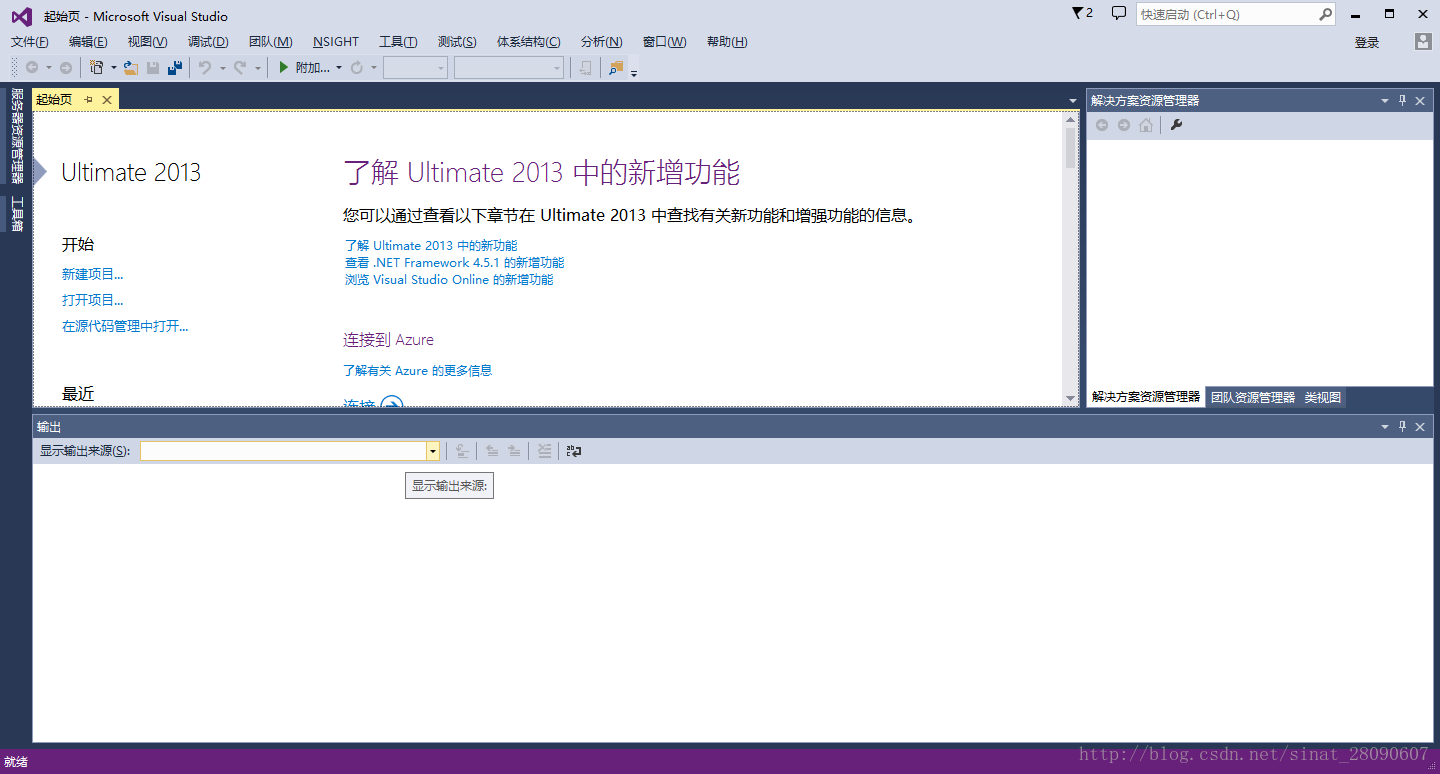The width and height of the screenshot is (1440, 774).
Task: Open the solution platforms combo box
Action: pos(509,67)
